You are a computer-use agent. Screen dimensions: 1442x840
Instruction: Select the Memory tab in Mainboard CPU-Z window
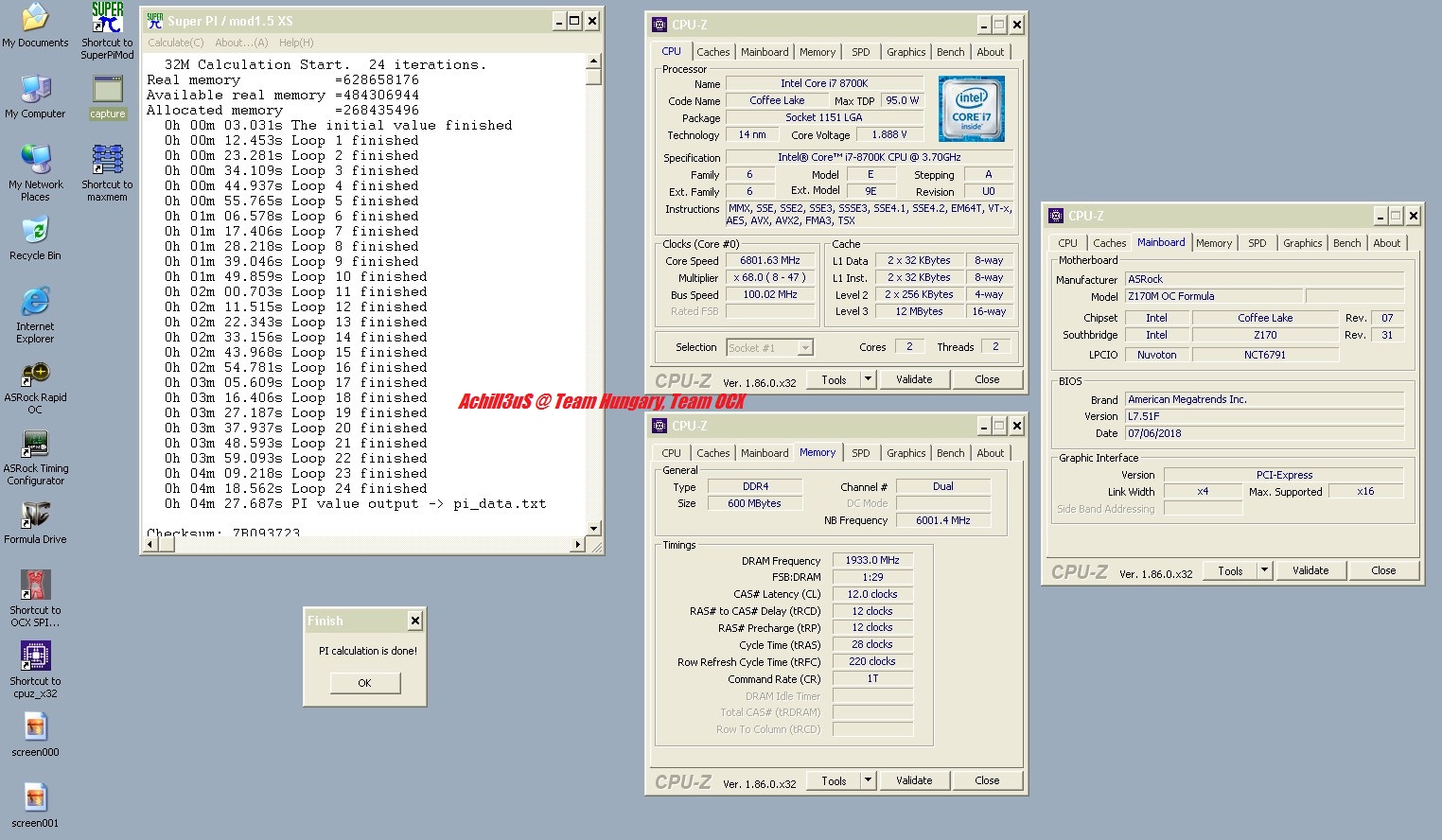1213,243
